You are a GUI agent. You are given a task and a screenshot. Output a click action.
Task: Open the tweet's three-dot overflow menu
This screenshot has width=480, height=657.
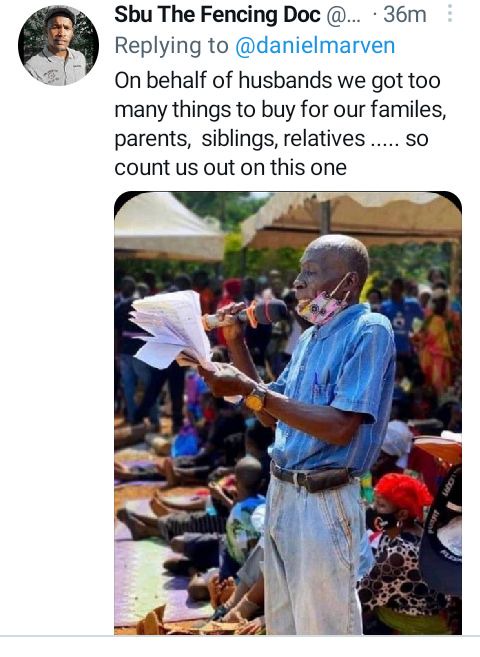[x=449, y=14]
